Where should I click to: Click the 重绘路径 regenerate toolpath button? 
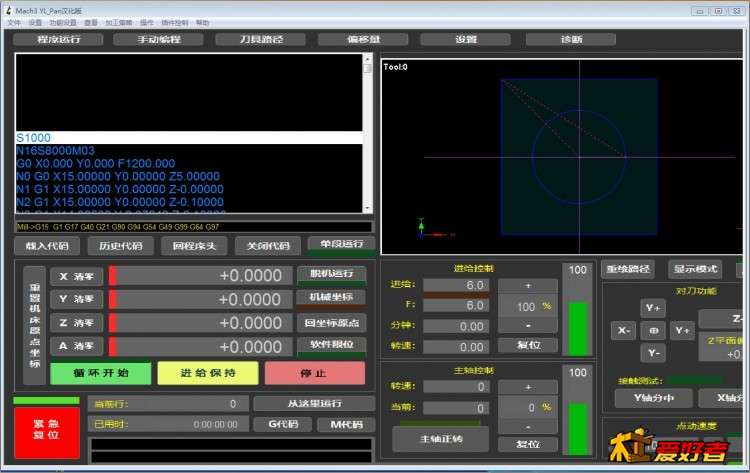pos(628,269)
